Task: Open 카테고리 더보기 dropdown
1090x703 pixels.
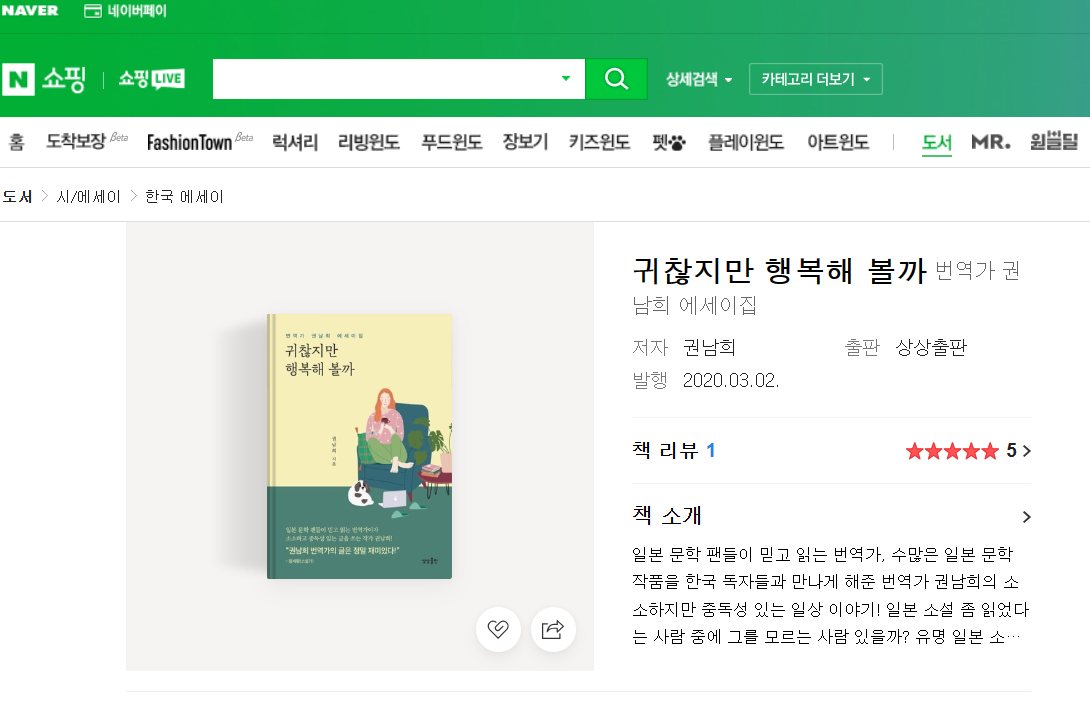Action: click(x=815, y=79)
